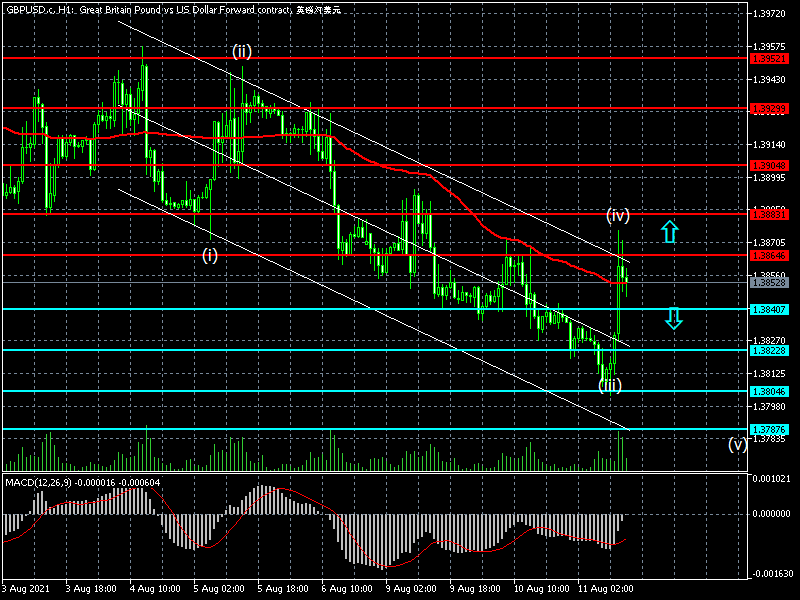Click the 11 Aug 02:00 time axis label
This screenshot has width=800, height=600.
(x=606, y=588)
